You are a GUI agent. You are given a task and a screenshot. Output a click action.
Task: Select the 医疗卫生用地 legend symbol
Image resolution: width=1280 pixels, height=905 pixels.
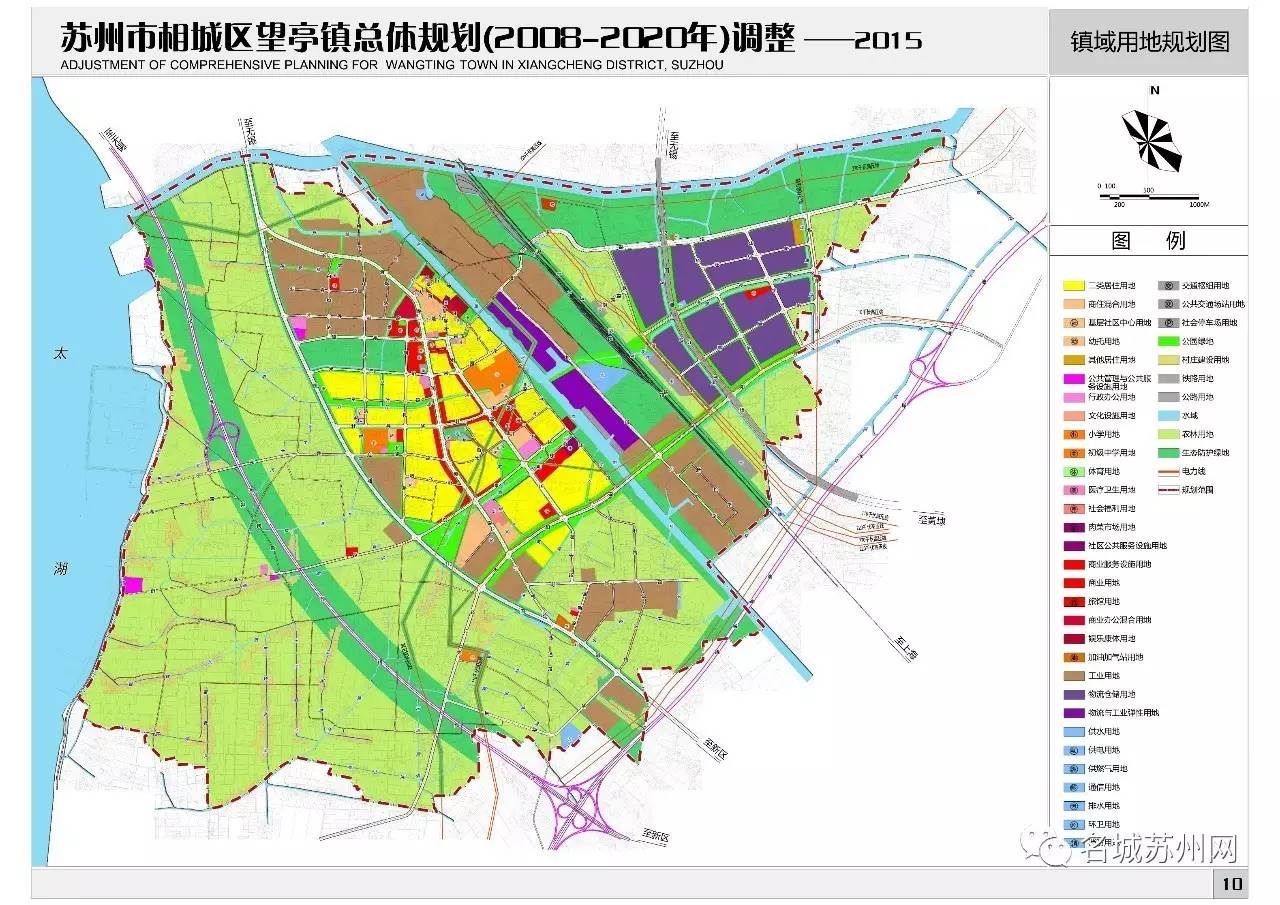(x=1072, y=489)
